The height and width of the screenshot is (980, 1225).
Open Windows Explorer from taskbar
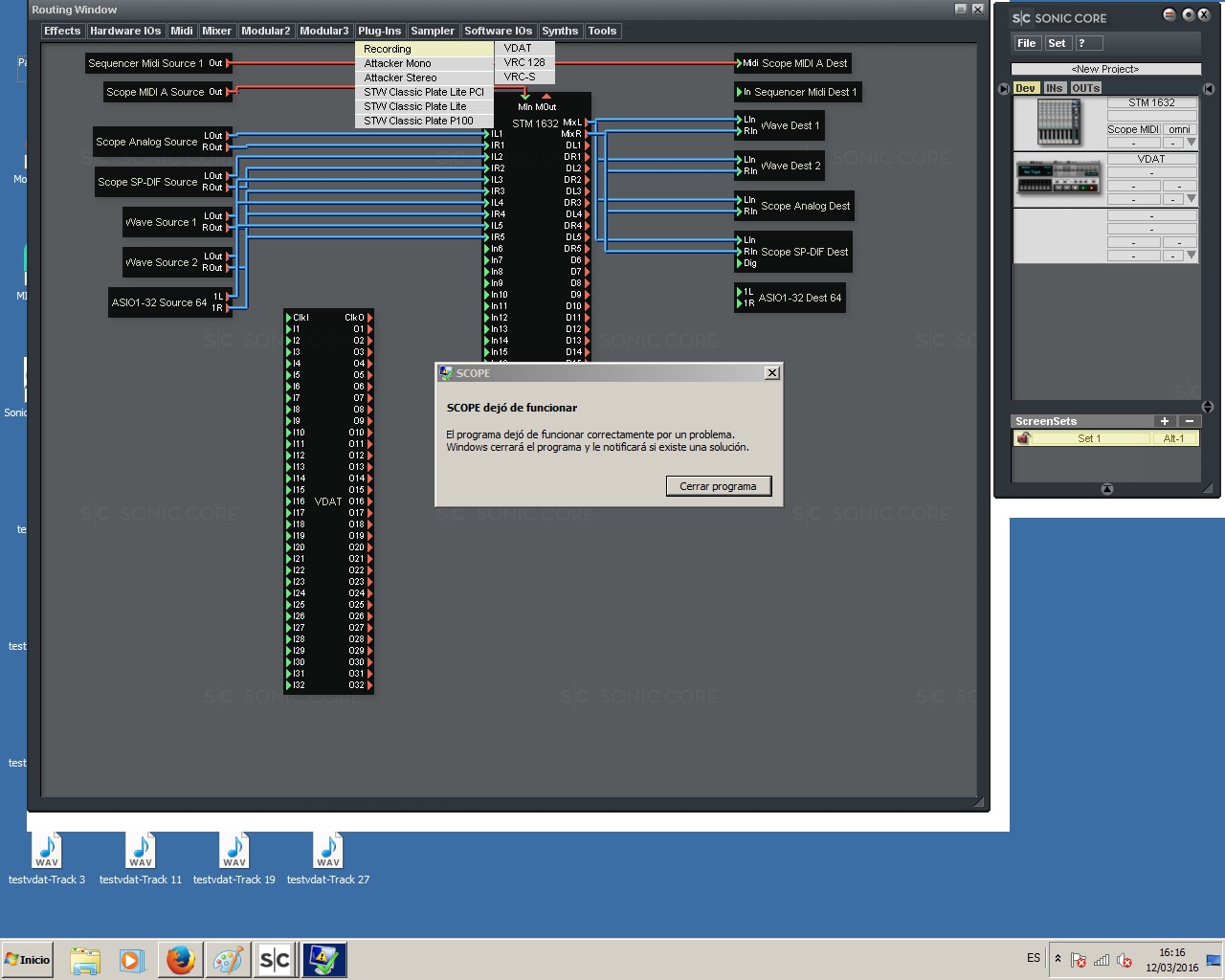point(85,960)
